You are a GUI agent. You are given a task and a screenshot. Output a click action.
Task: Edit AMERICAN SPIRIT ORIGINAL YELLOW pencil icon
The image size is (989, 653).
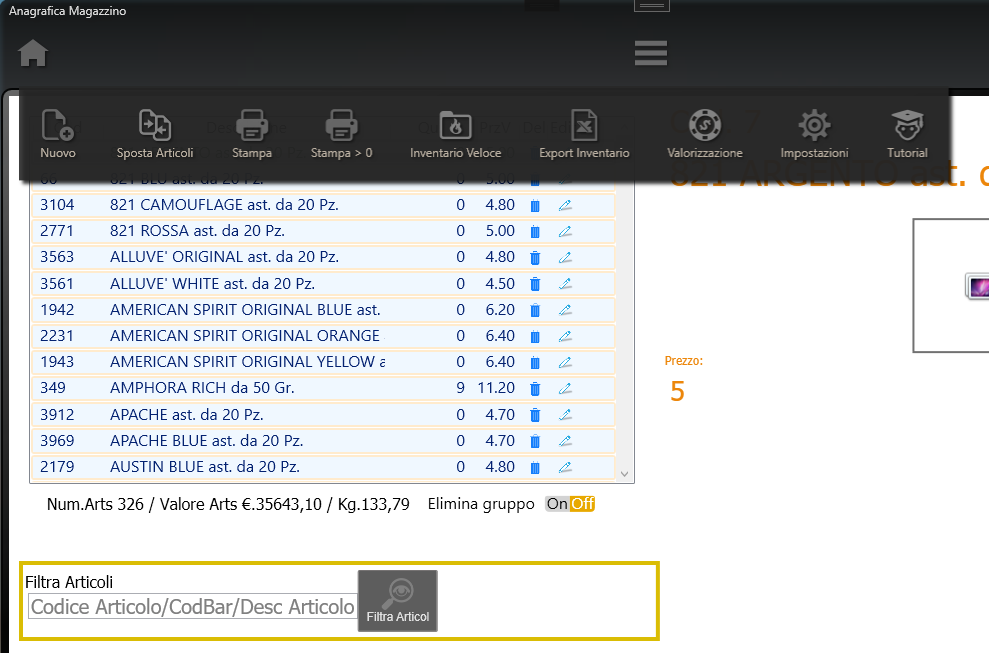click(x=565, y=362)
